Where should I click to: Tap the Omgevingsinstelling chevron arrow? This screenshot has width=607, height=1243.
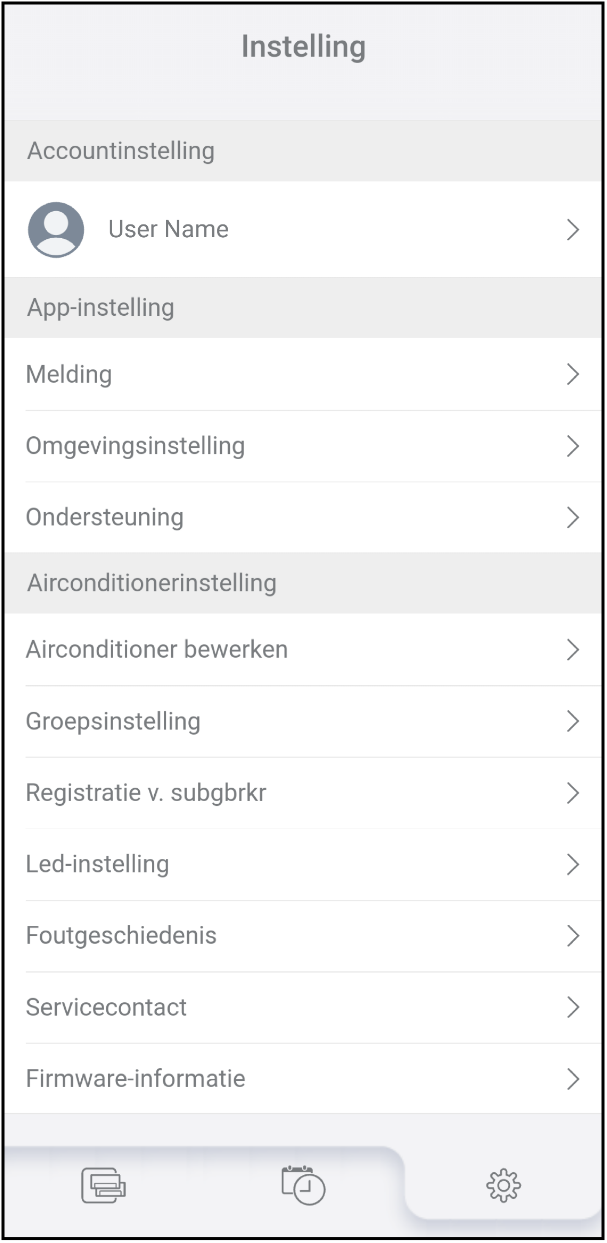point(573,446)
